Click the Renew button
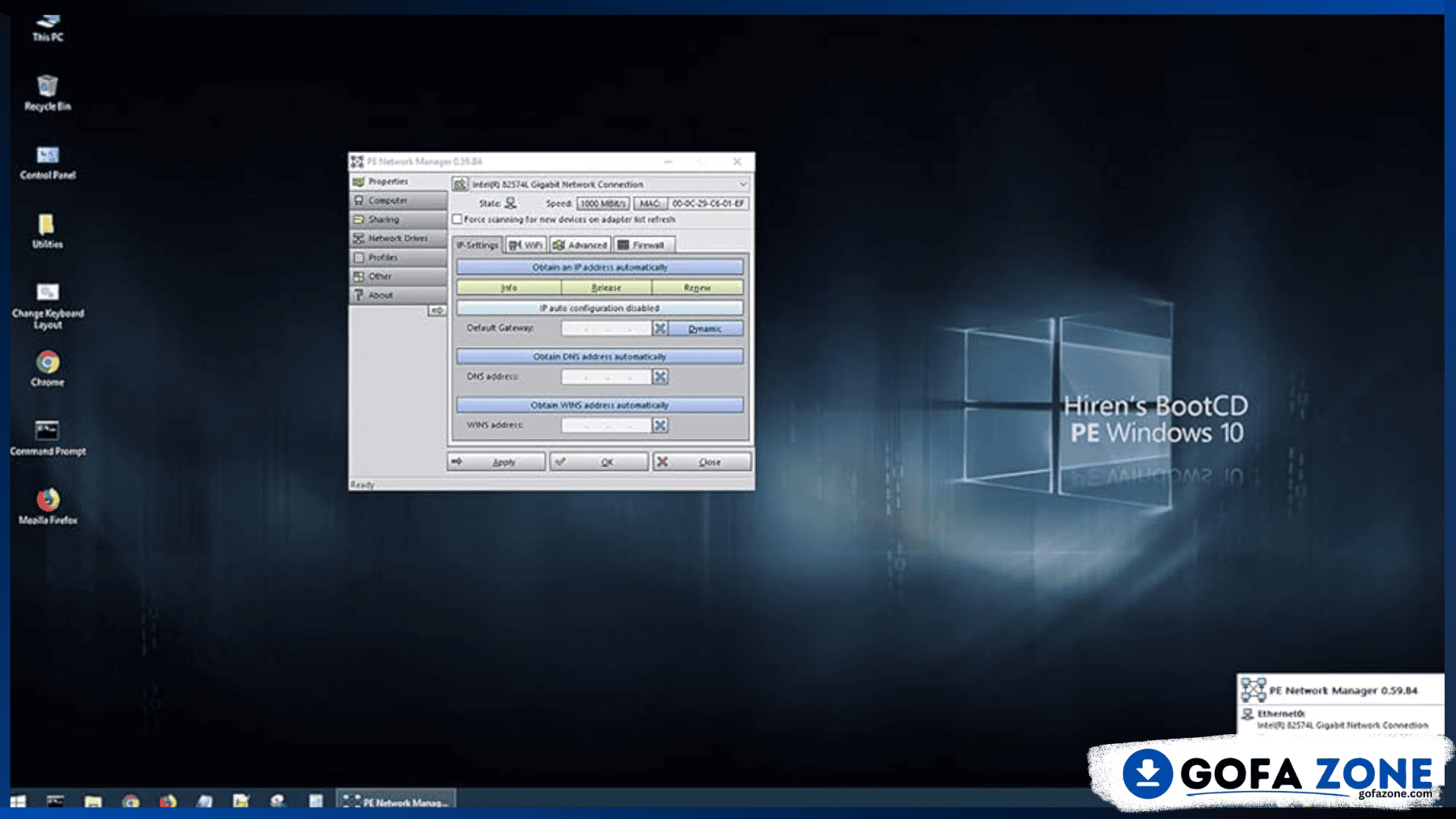Viewport: 1456px width, 819px height. (697, 287)
